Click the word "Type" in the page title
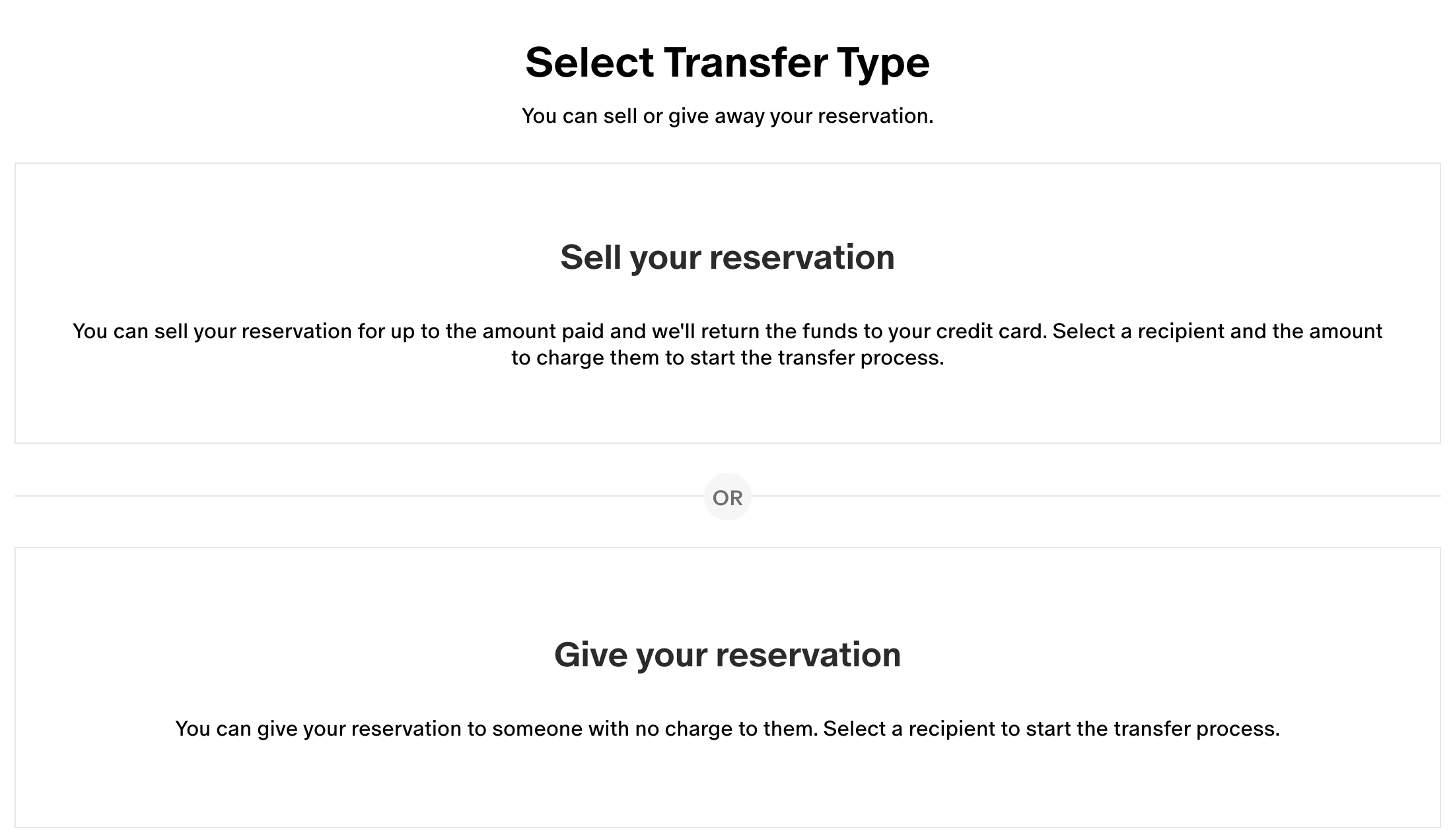The height and width of the screenshot is (840, 1453). coord(884,63)
